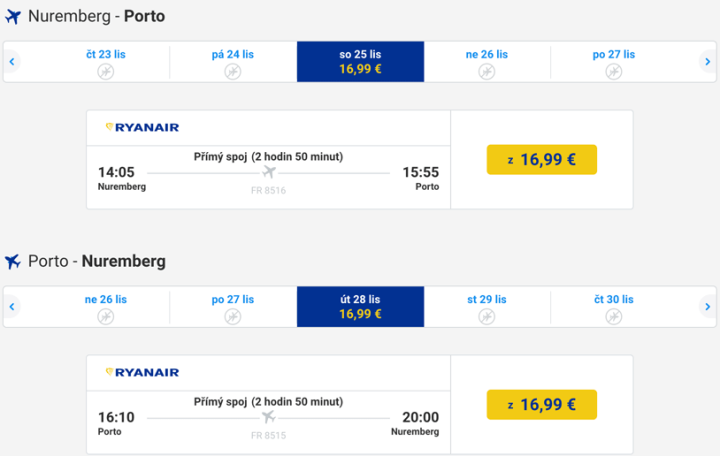Click the Ryanair logo on the return flight
The height and width of the screenshot is (456, 720).
coord(142,372)
